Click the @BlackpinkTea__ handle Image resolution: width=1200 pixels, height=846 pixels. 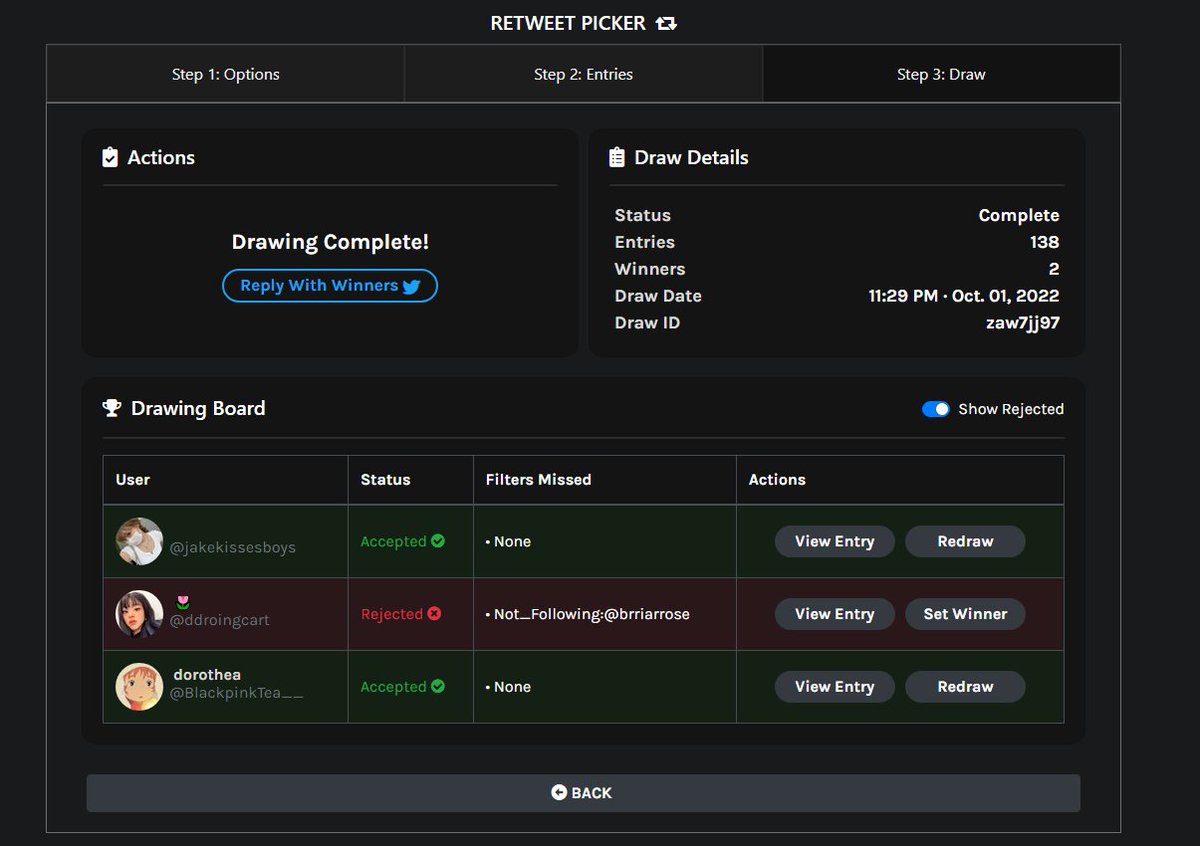[236, 693]
